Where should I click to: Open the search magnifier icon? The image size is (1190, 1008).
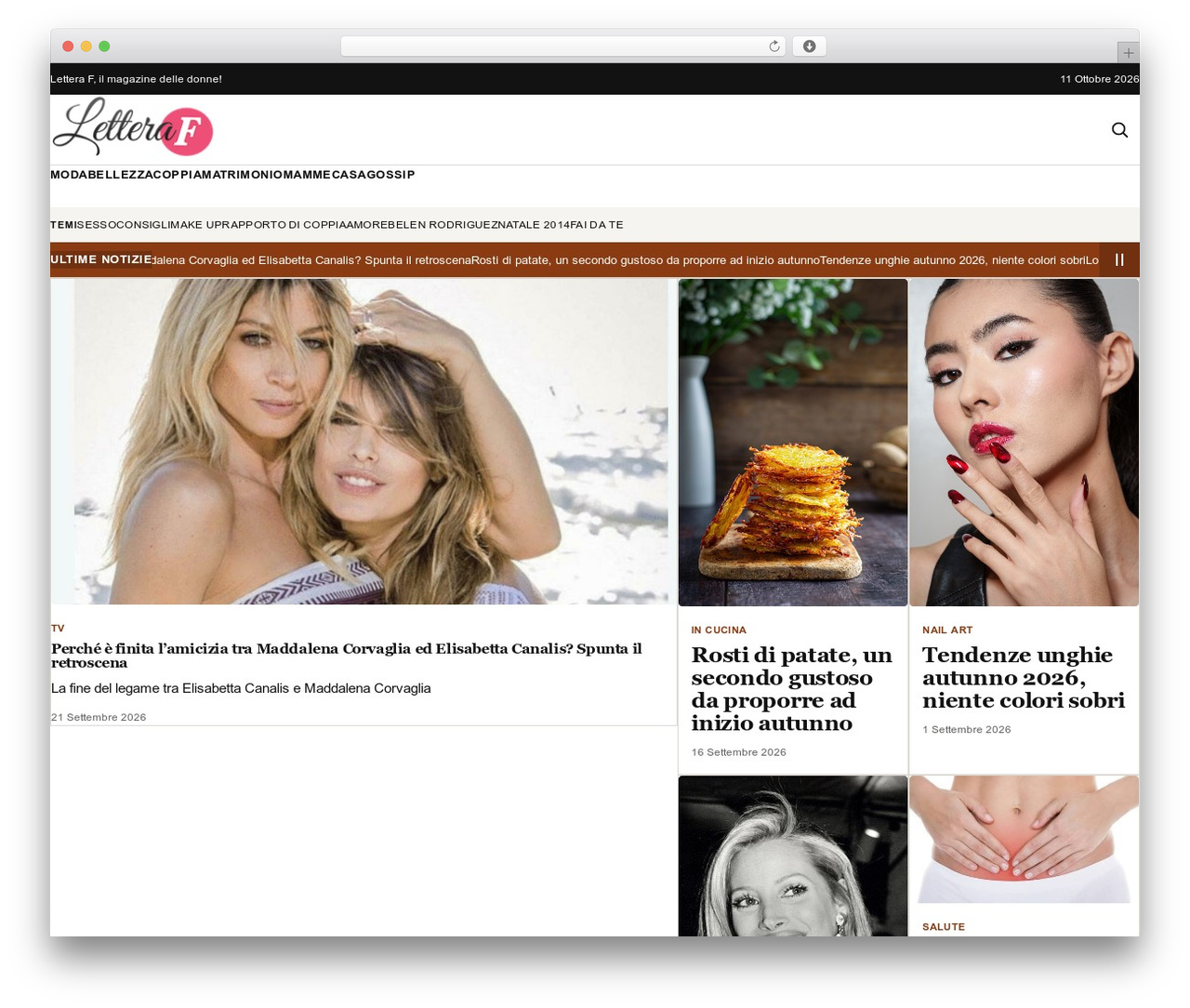[1119, 130]
